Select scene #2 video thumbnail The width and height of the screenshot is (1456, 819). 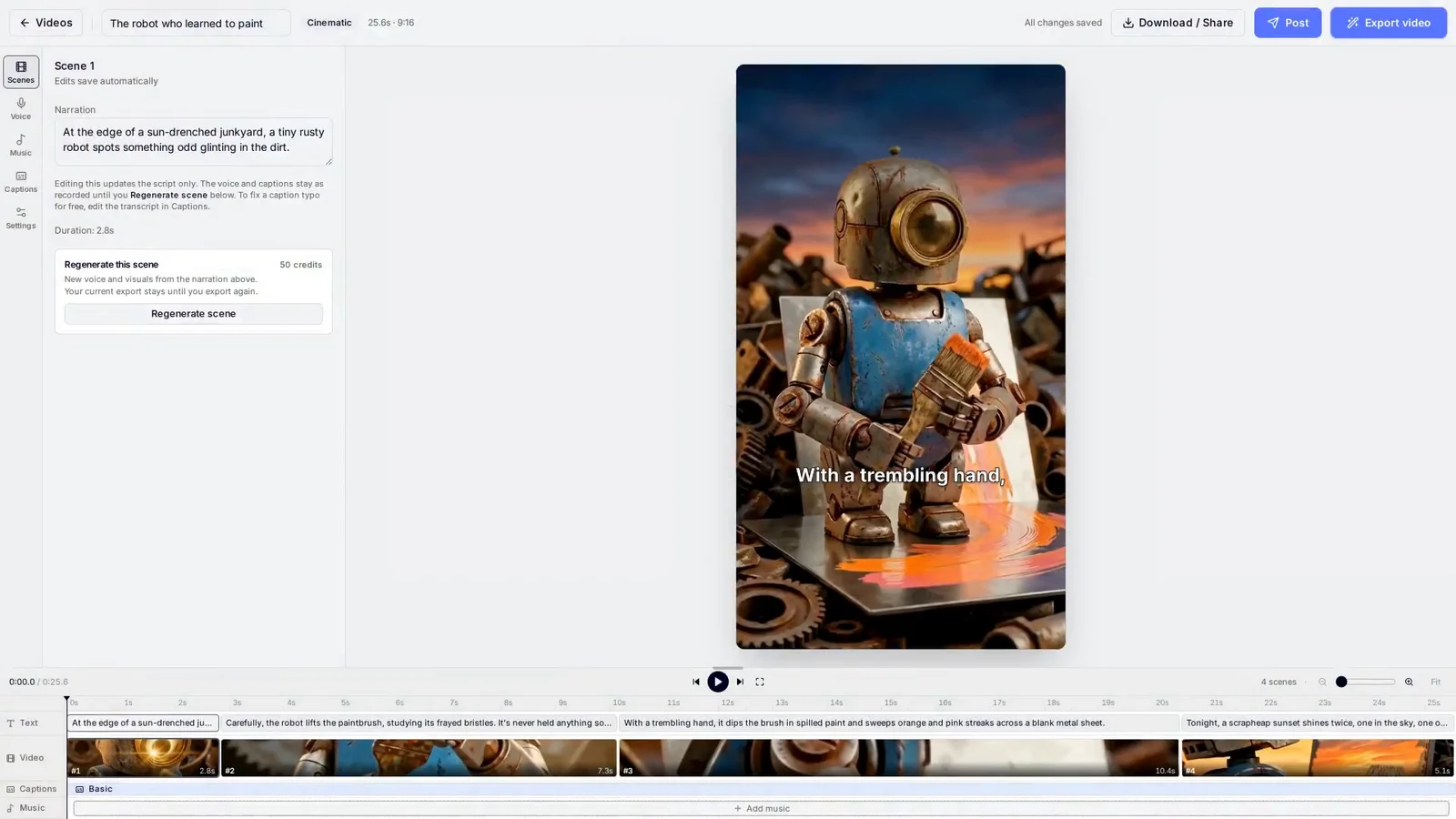click(419, 758)
